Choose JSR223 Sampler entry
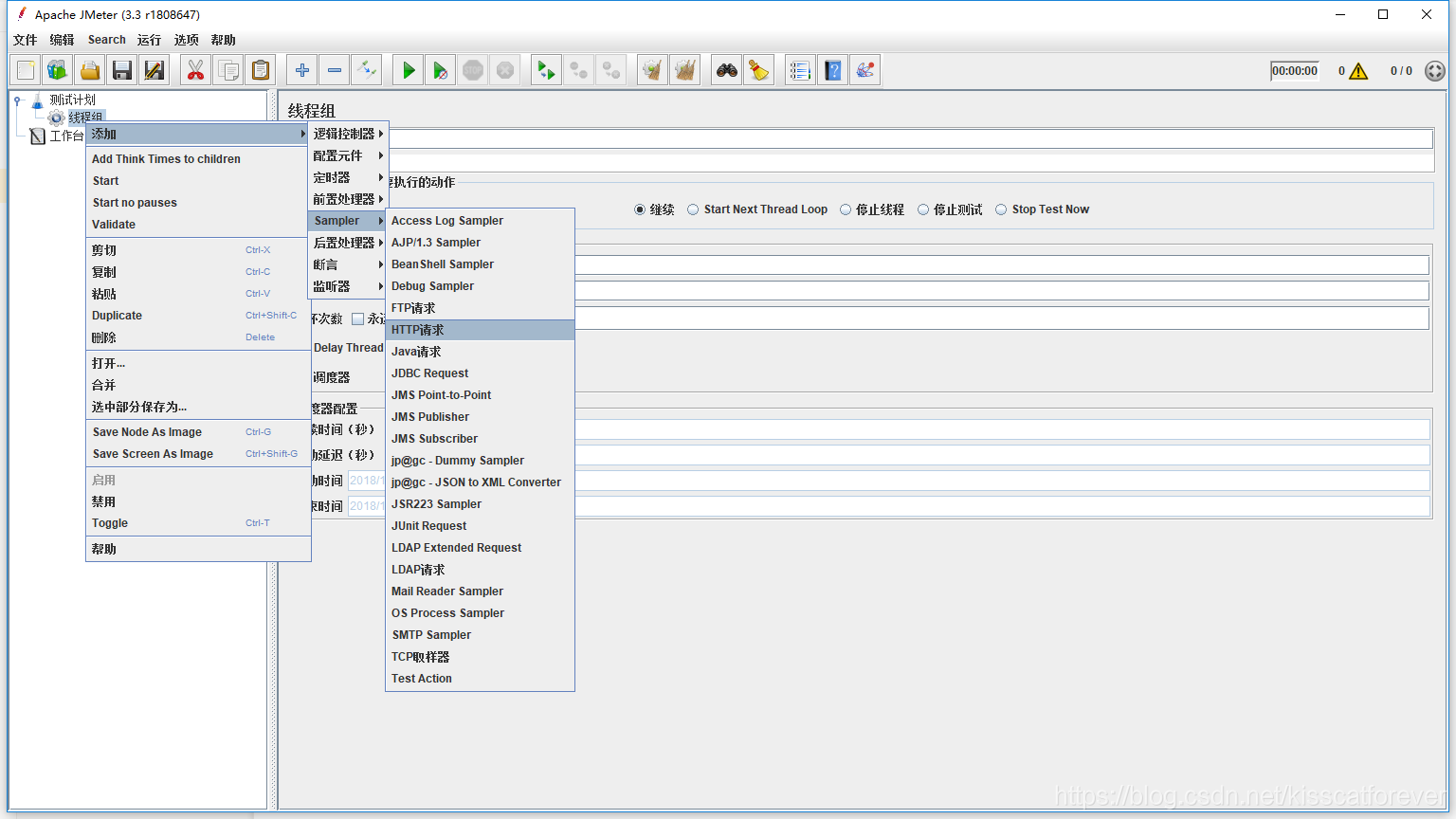Screen dimensions: 1456x819 tap(480, 504)
